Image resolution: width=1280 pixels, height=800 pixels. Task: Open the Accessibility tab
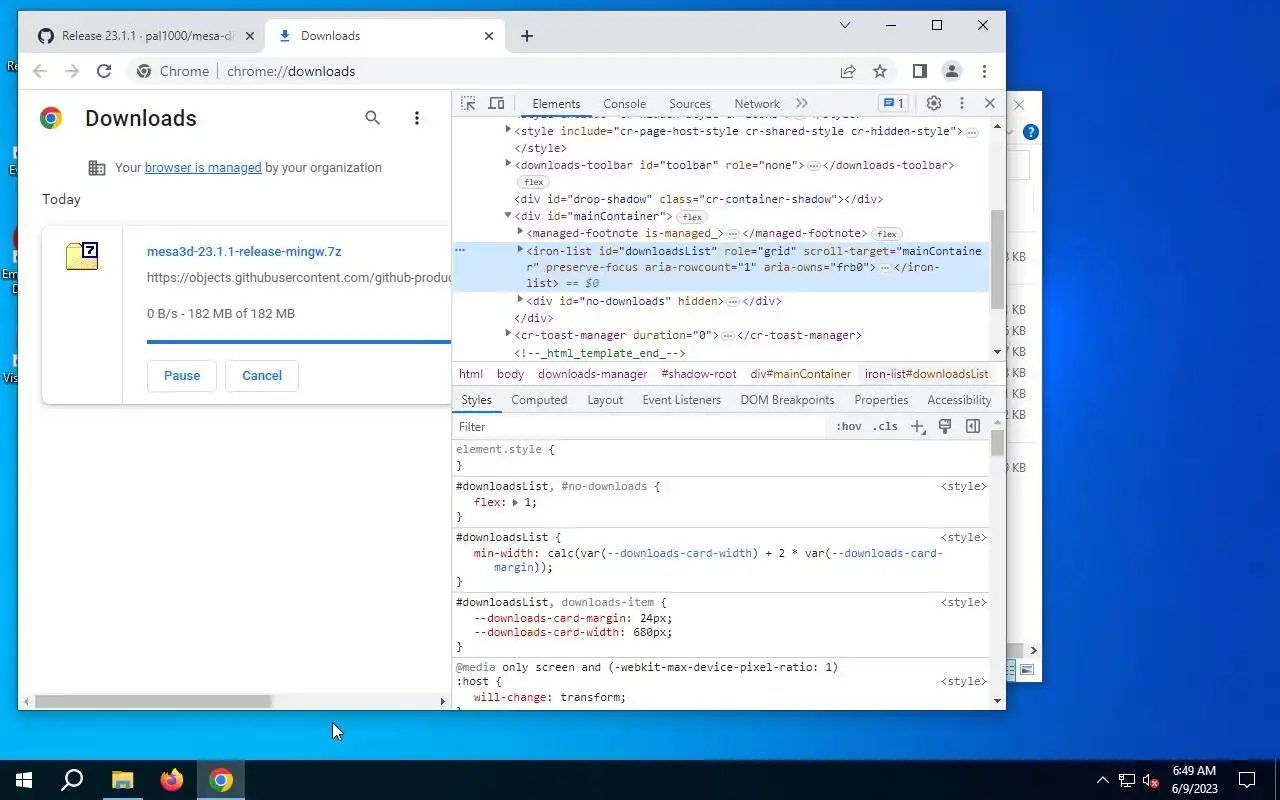(x=959, y=400)
